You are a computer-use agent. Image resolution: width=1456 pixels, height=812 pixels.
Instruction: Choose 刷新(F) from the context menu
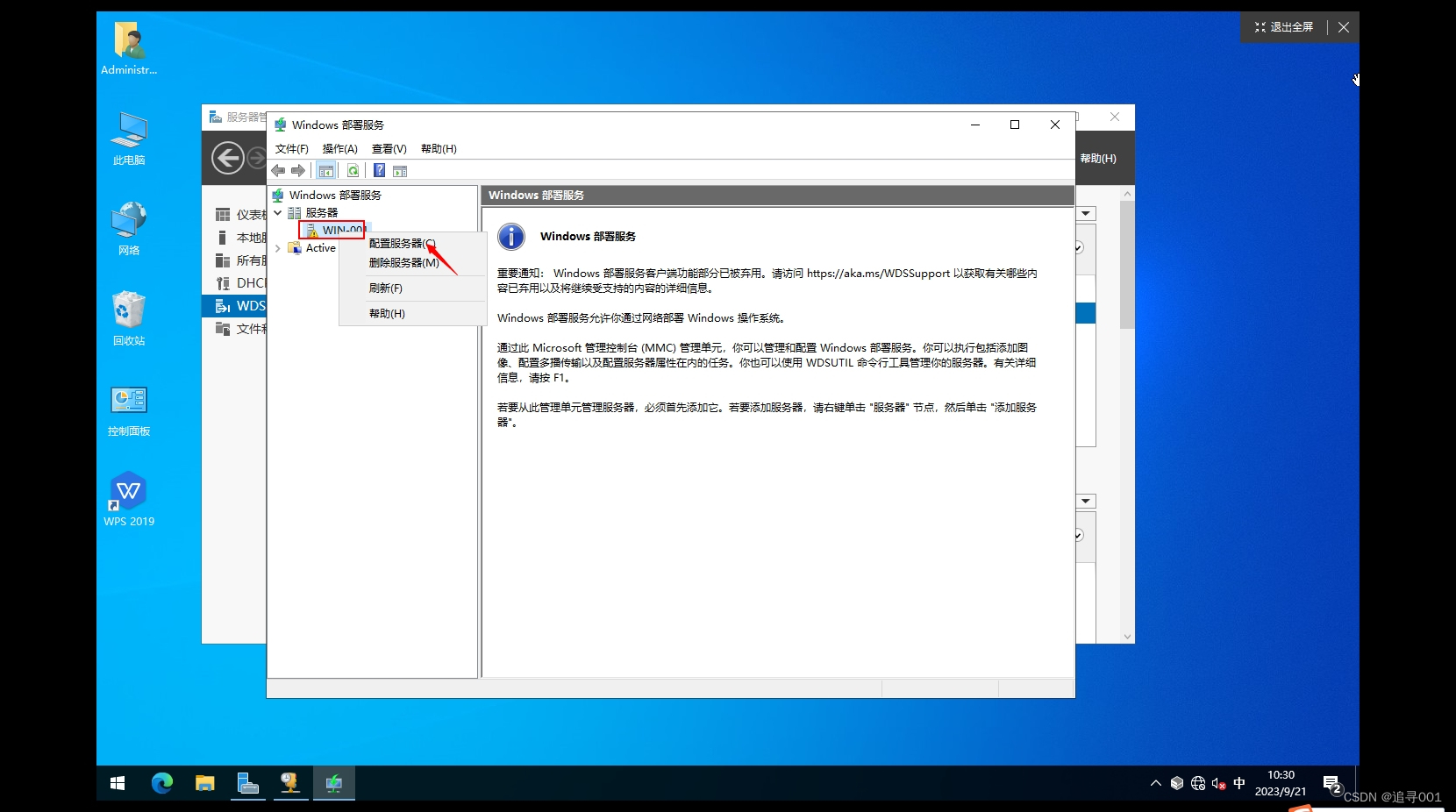(x=412, y=288)
